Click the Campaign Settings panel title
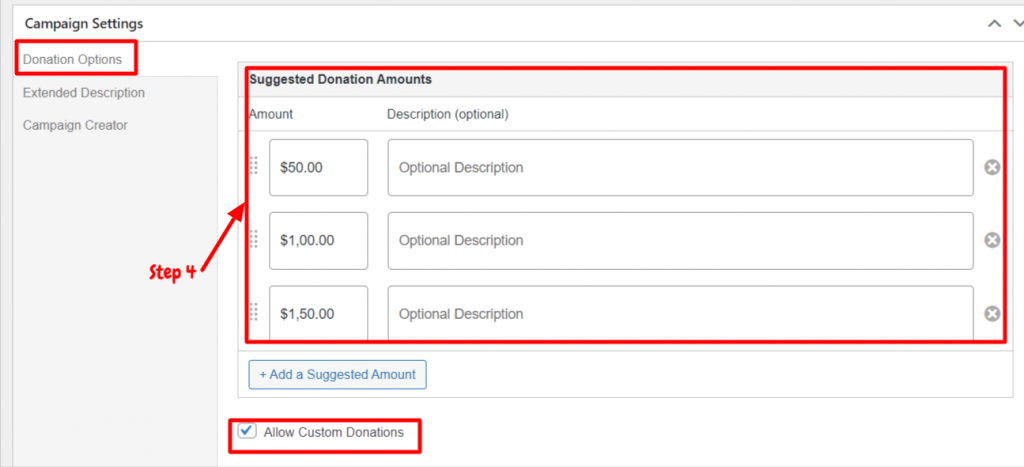The image size is (1024, 467). tap(84, 24)
